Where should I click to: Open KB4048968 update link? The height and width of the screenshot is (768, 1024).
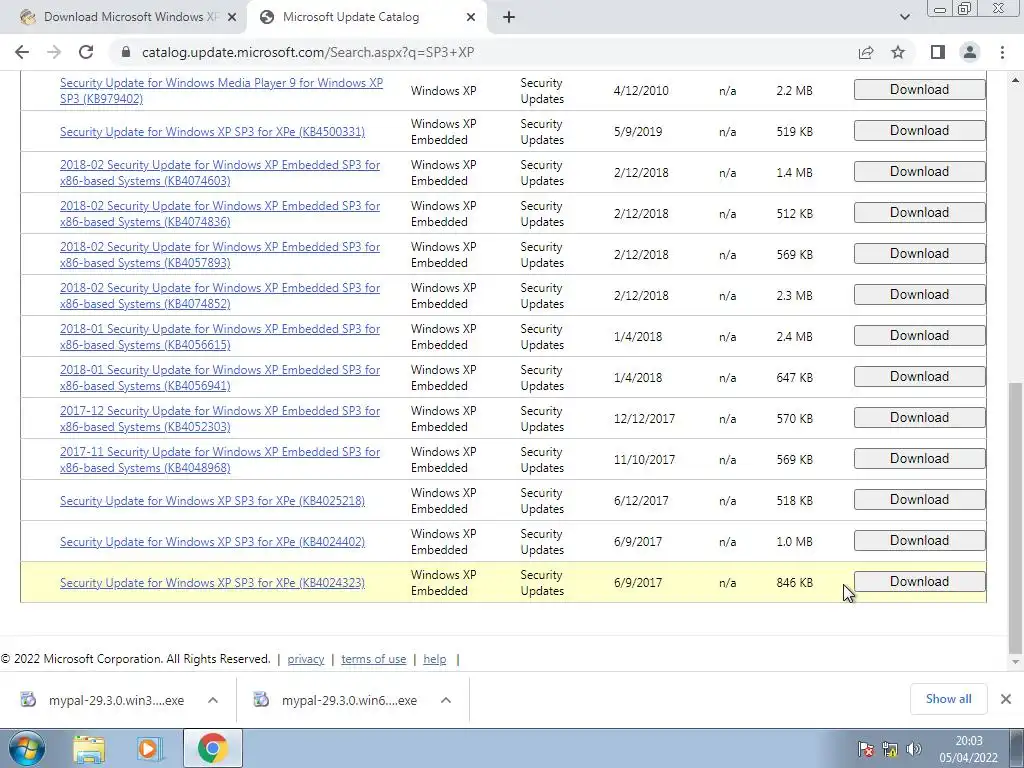220,460
